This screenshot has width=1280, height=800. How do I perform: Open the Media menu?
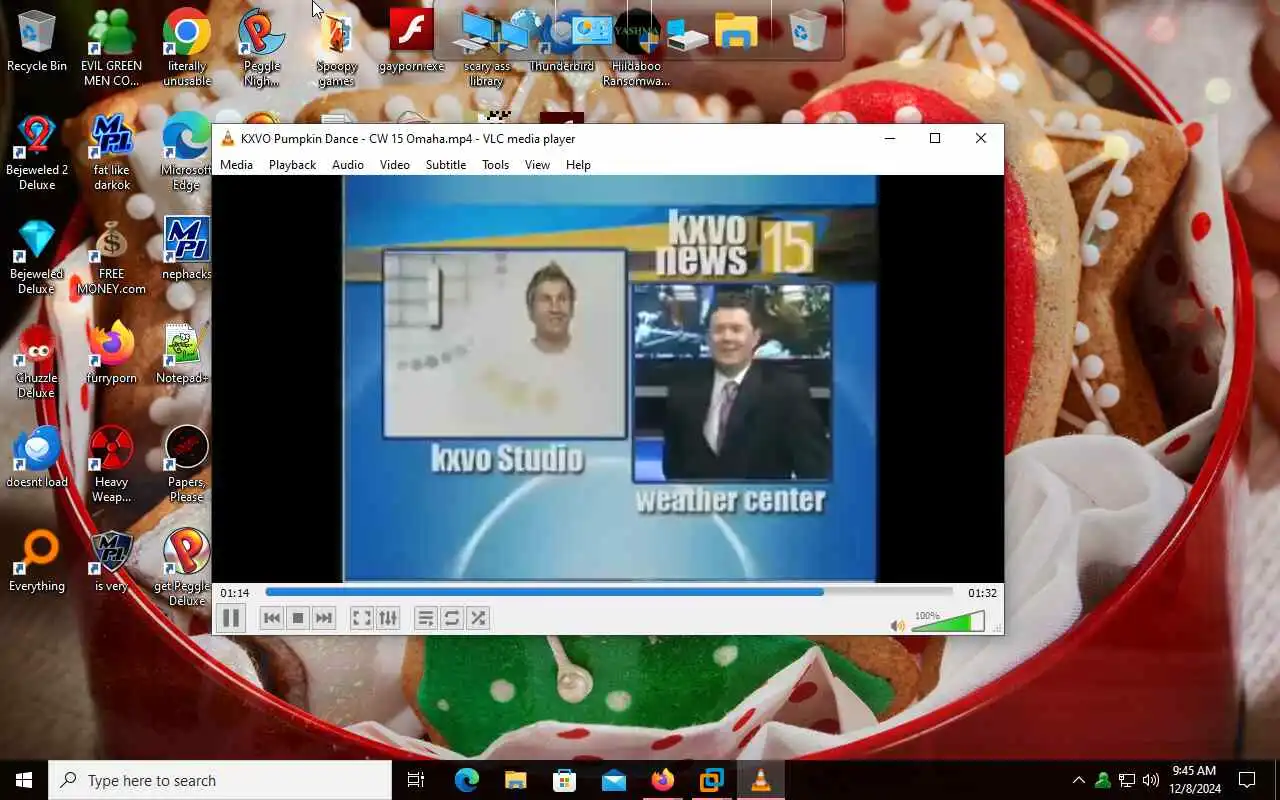click(236, 165)
